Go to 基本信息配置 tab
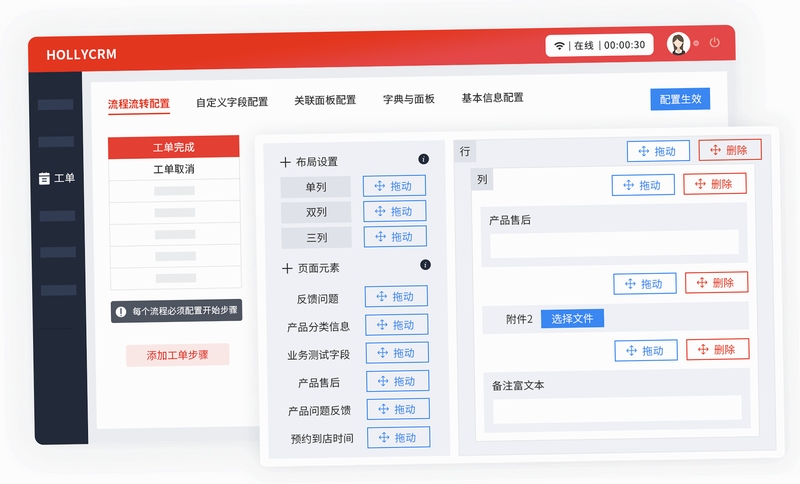Screen dimensions: 800x484 [492, 97]
